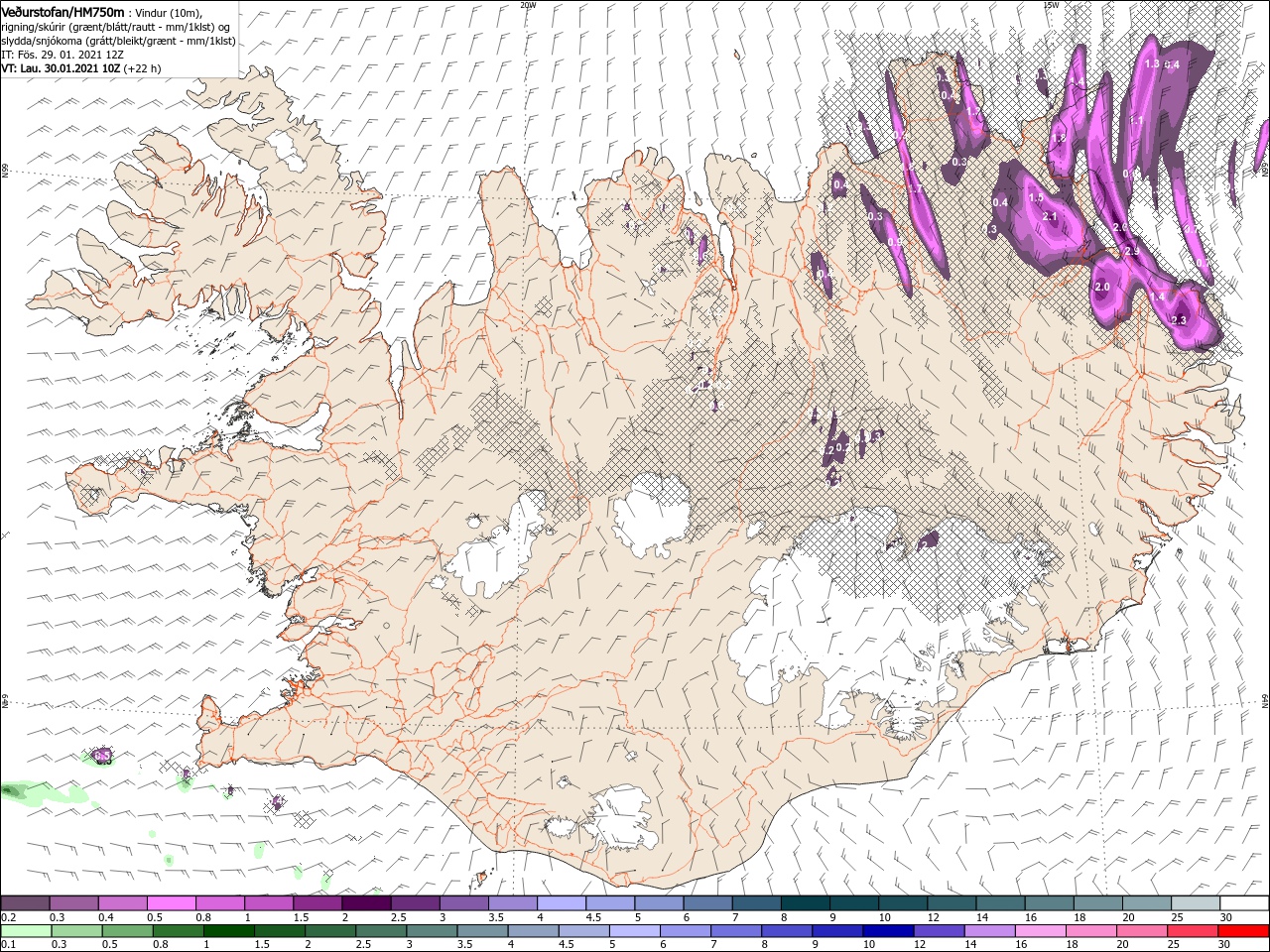Pick the pink 18 swatch in lower legend
Screen dimensions: 1270x952
[x=1089, y=931]
